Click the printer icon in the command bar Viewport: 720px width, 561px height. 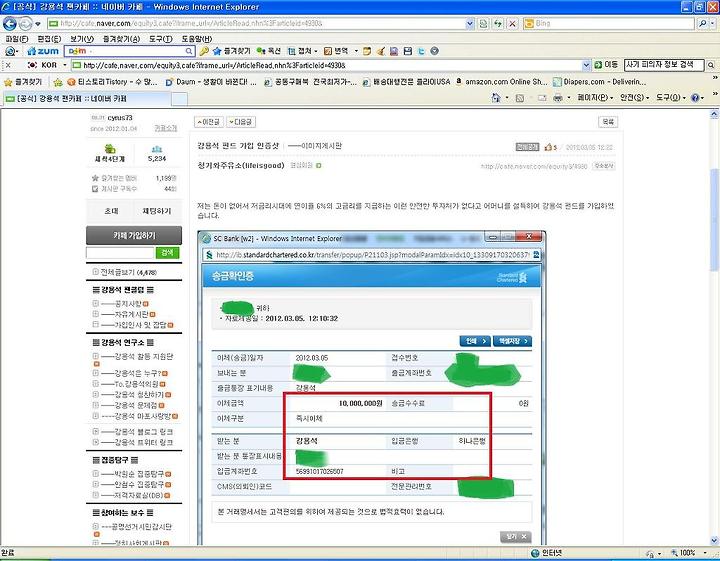558,98
